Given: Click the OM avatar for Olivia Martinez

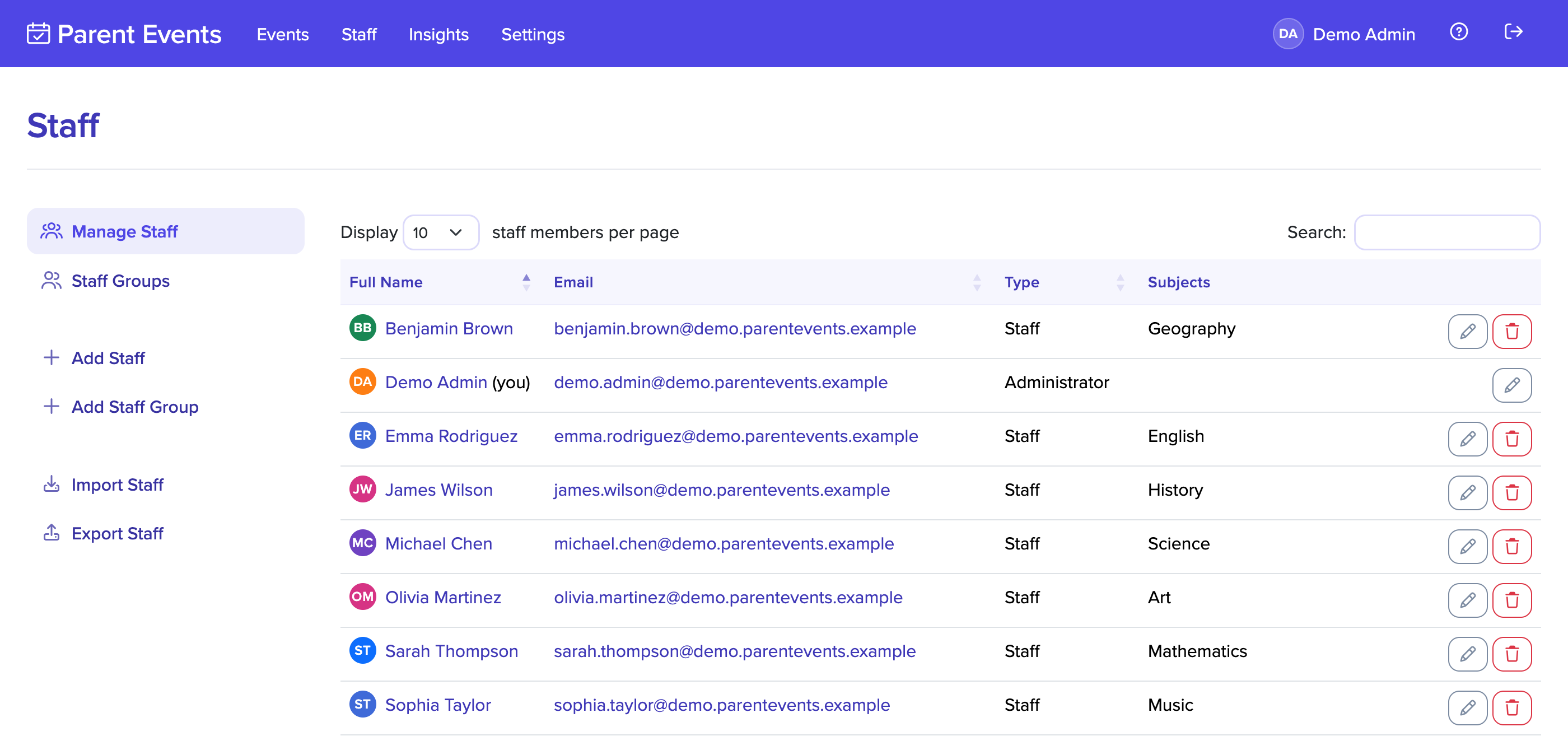Looking at the screenshot, I should (x=362, y=597).
